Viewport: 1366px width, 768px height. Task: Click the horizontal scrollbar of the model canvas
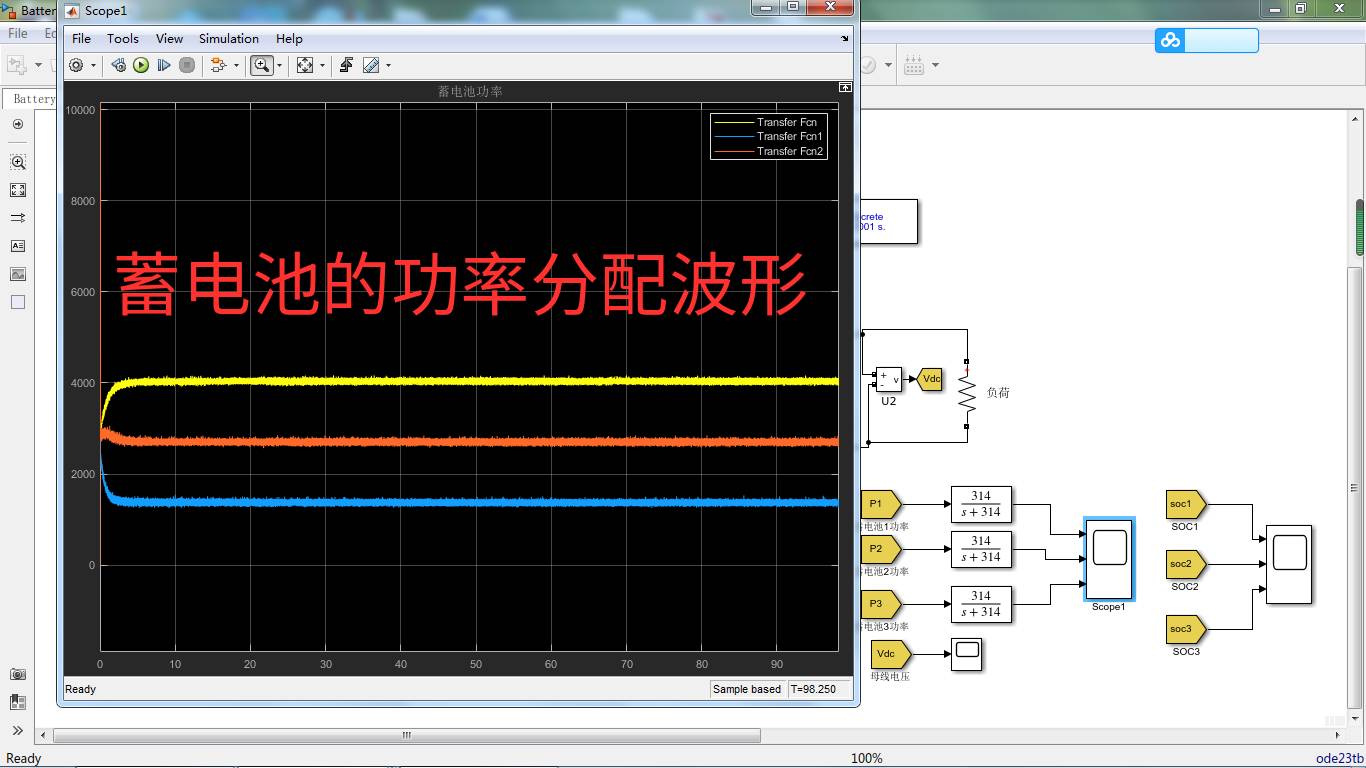click(407, 735)
